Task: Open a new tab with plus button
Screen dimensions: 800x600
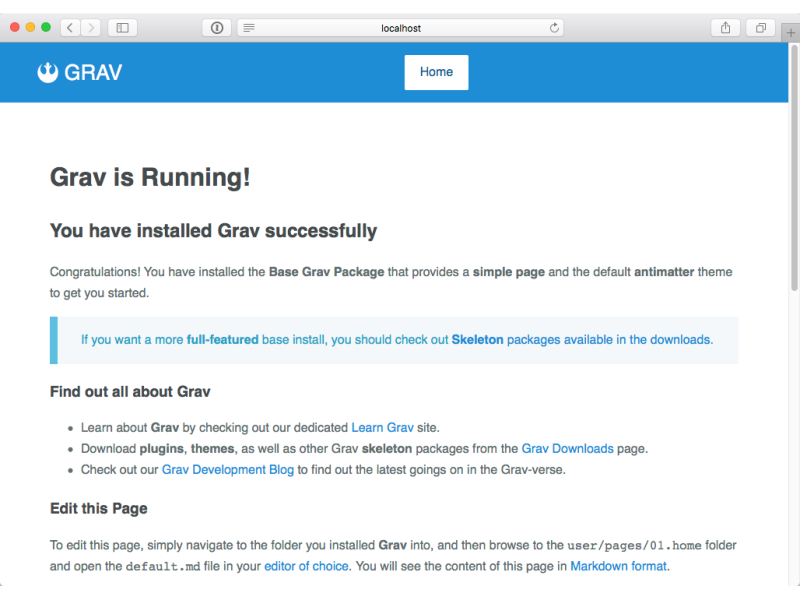Action: click(791, 33)
